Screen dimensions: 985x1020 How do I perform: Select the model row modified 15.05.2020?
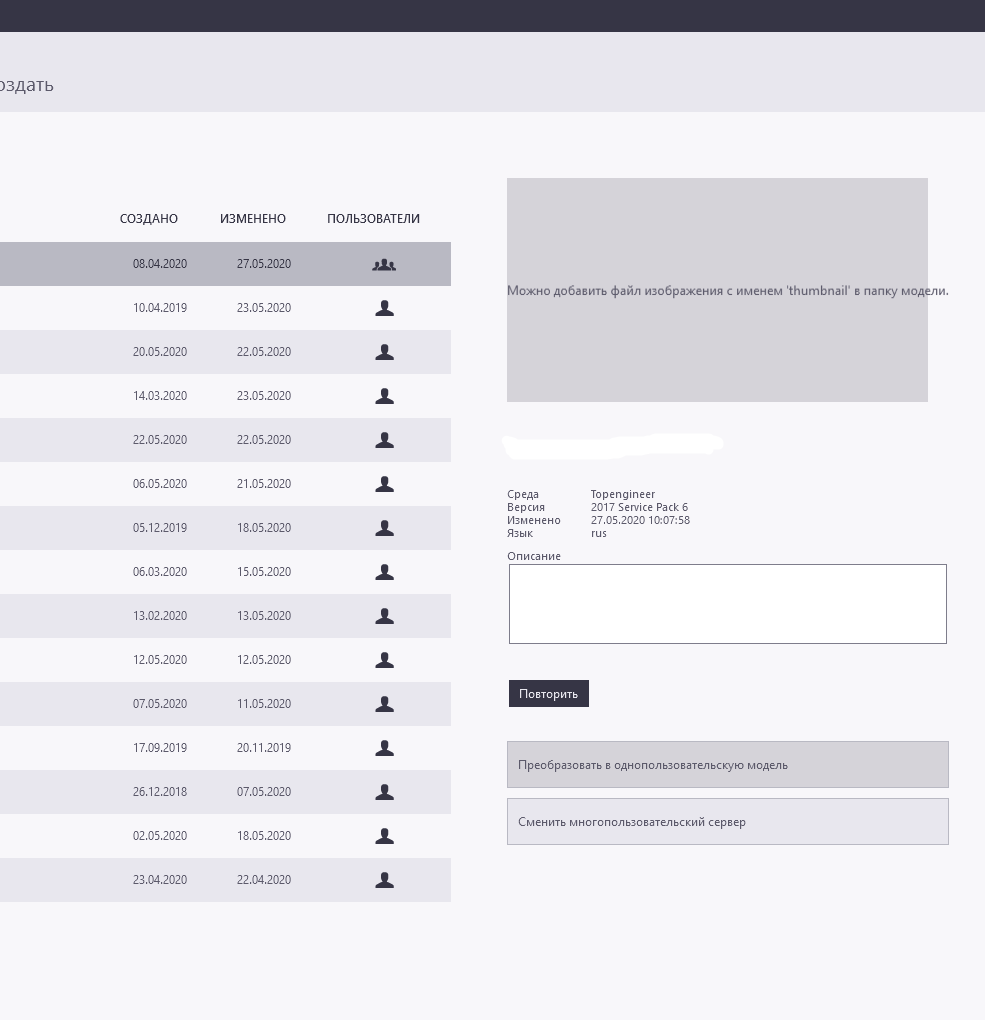click(x=225, y=572)
